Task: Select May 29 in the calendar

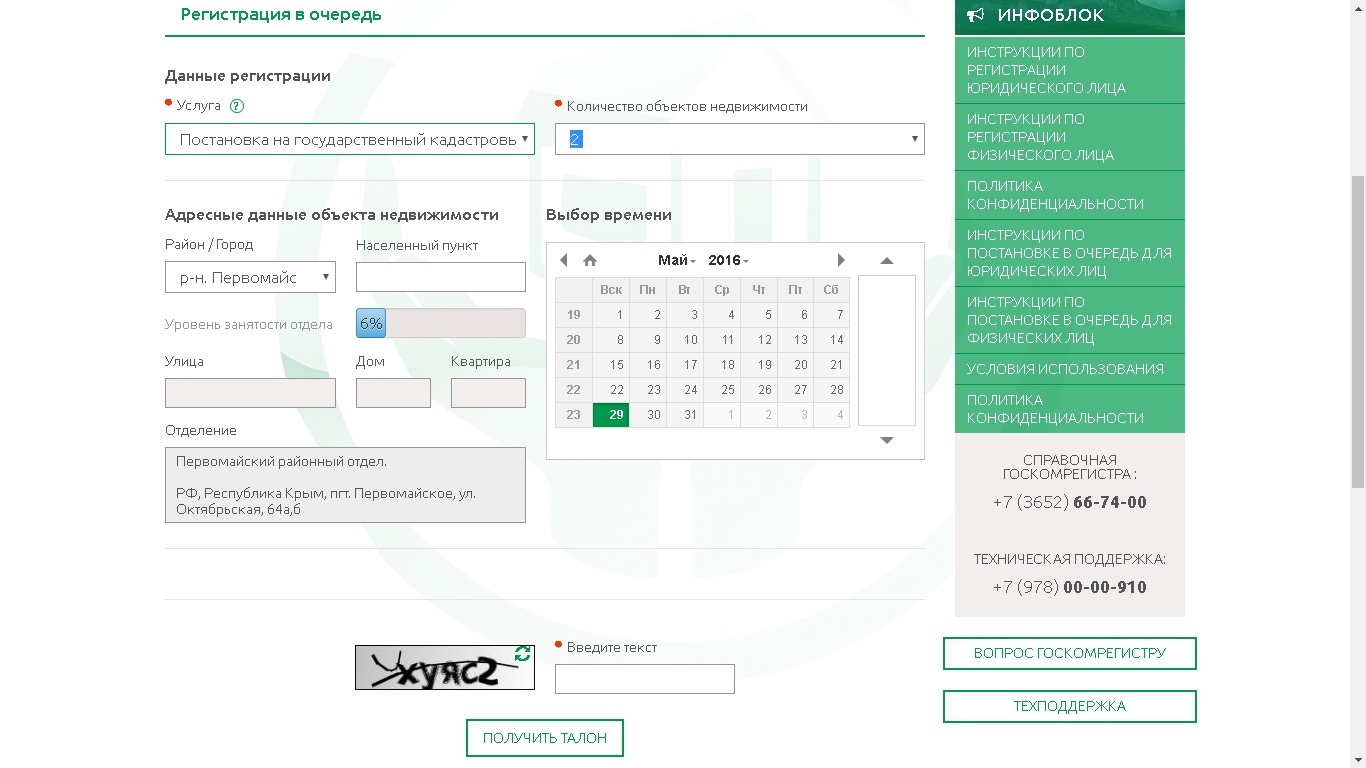Action: tap(611, 415)
